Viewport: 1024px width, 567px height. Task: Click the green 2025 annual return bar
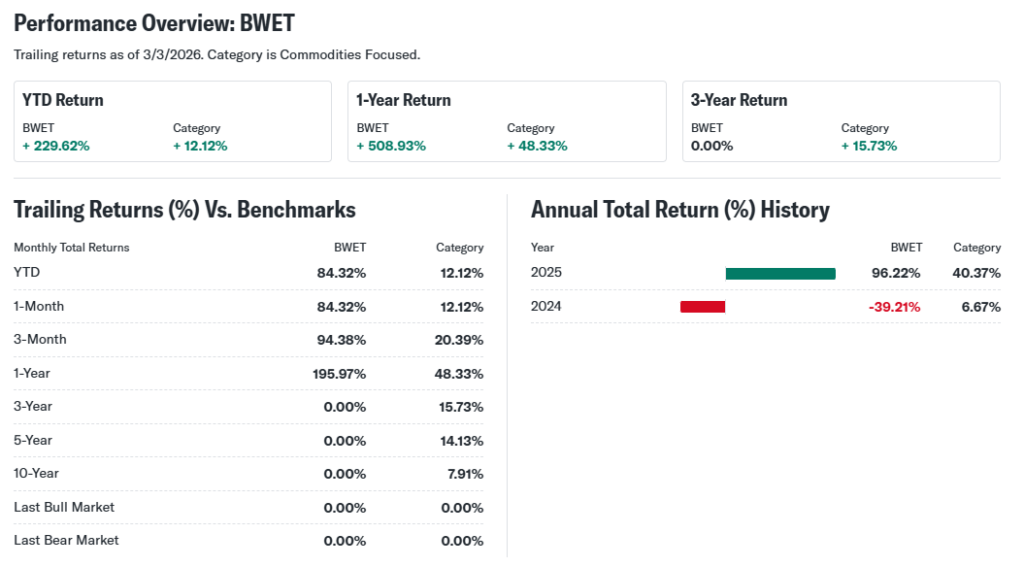click(x=780, y=273)
